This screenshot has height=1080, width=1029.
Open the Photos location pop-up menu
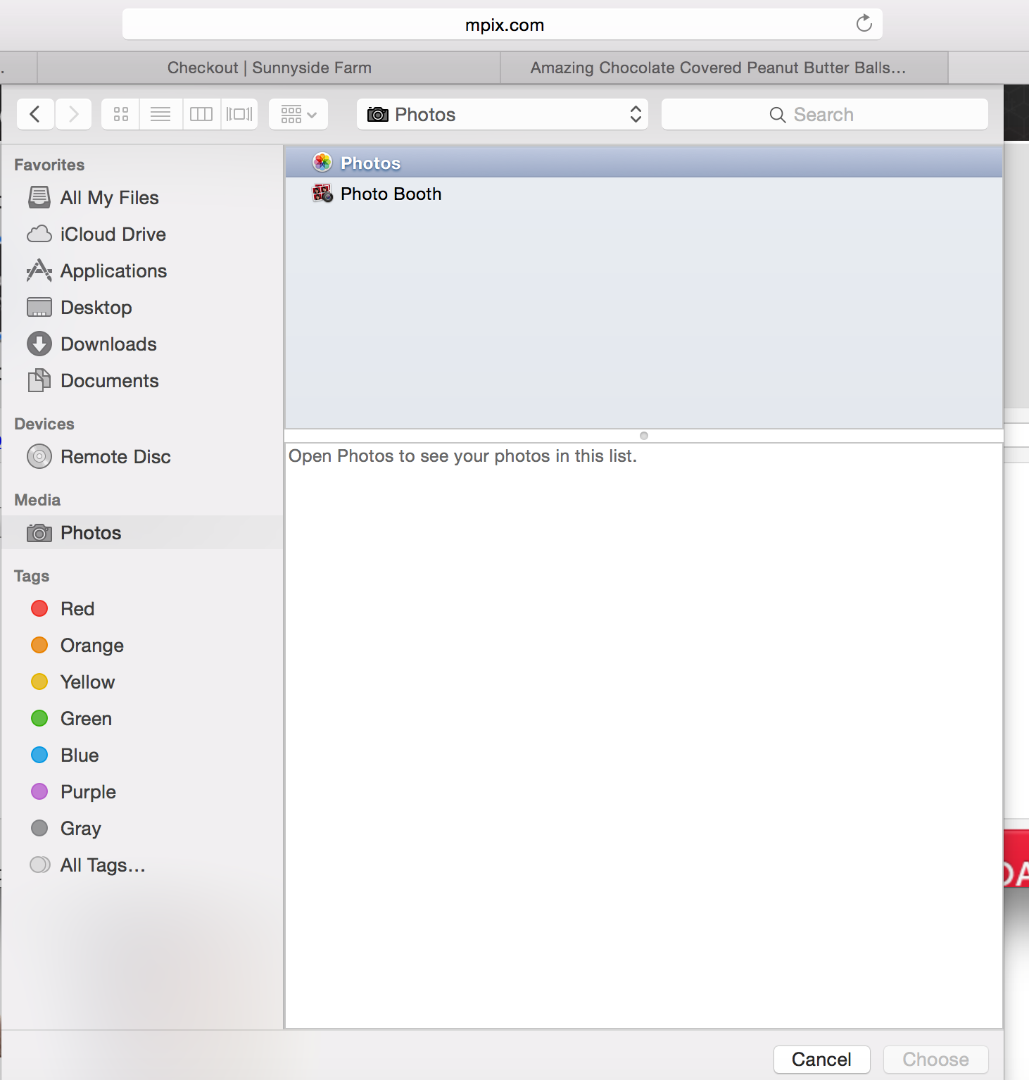[x=503, y=114]
